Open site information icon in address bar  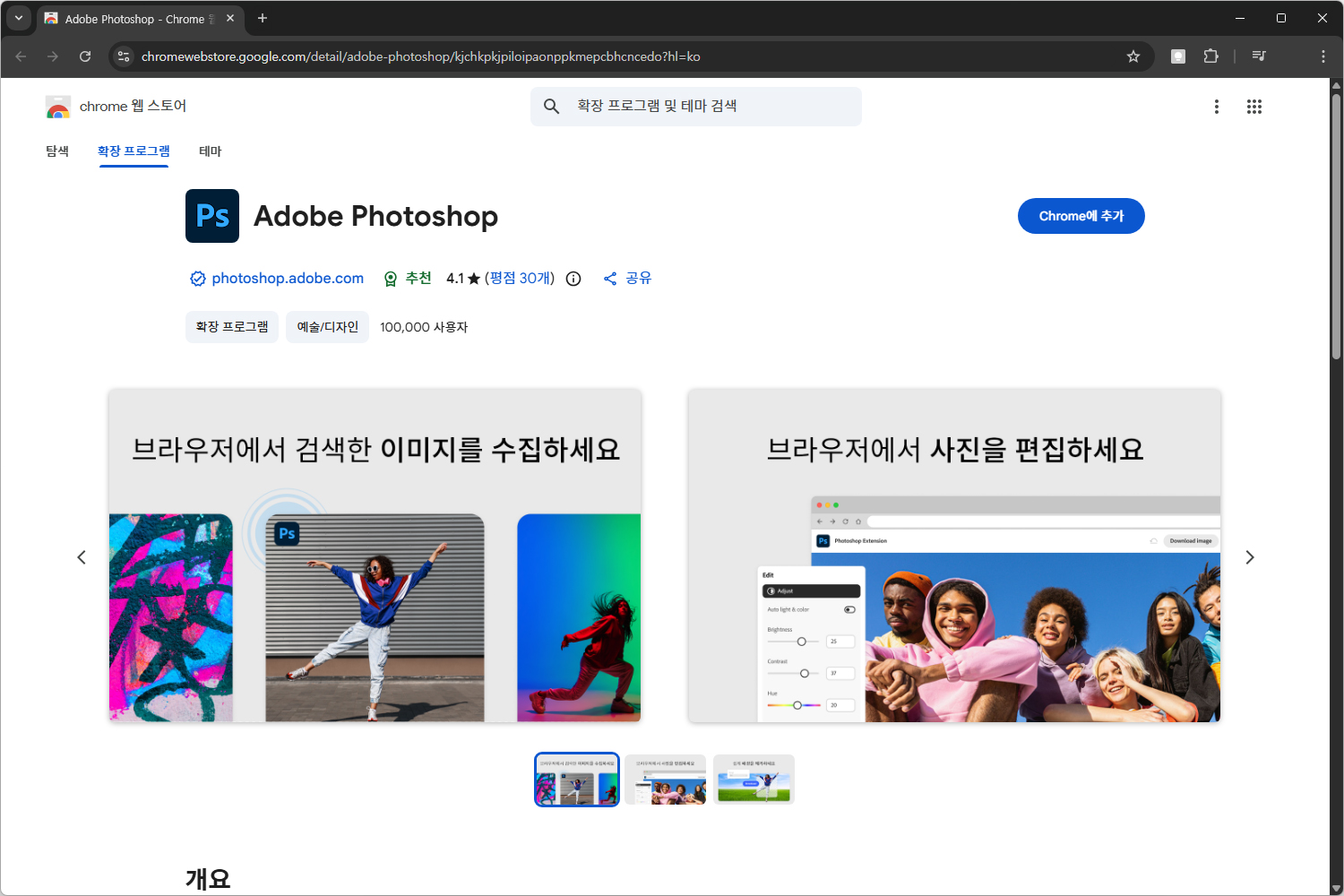(x=124, y=56)
